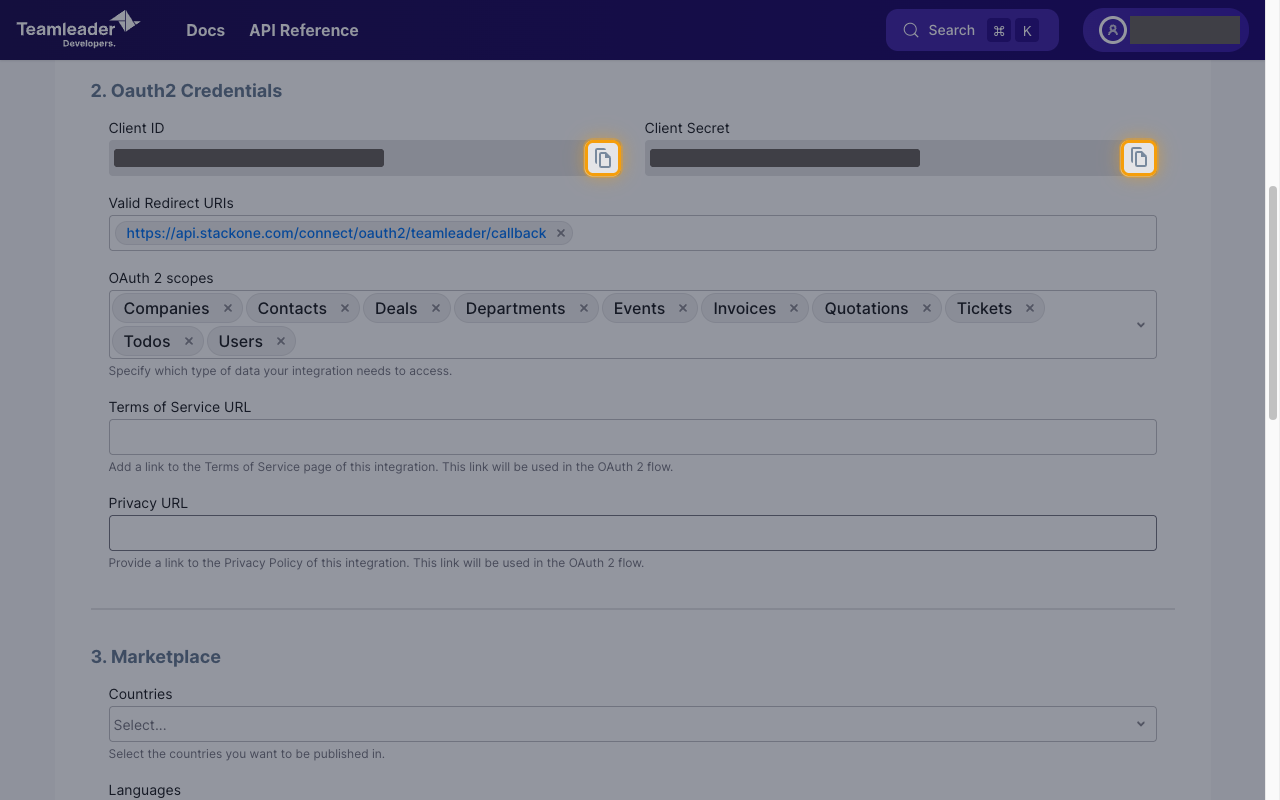This screenshot has width=1280, height=800.
Task: Click the stackone callback URL link
Action: (336, 233)
